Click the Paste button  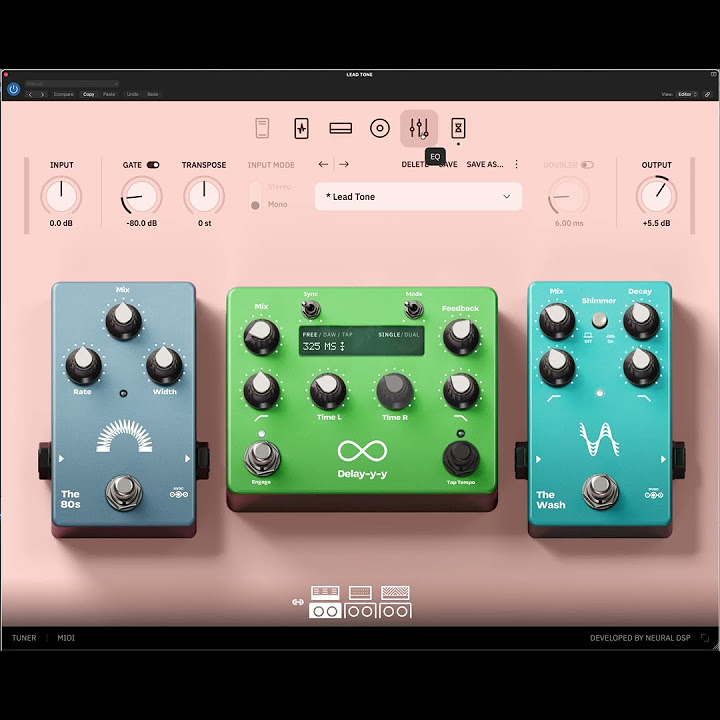(x=109, y=94)
